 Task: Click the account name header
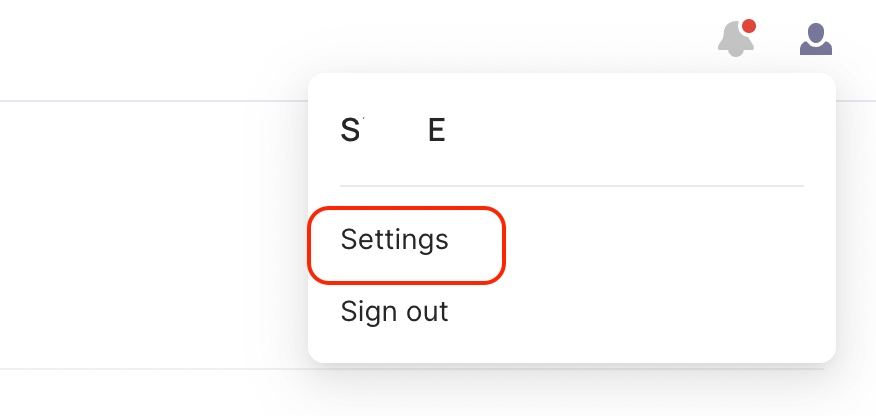click(x=393, y=131)
